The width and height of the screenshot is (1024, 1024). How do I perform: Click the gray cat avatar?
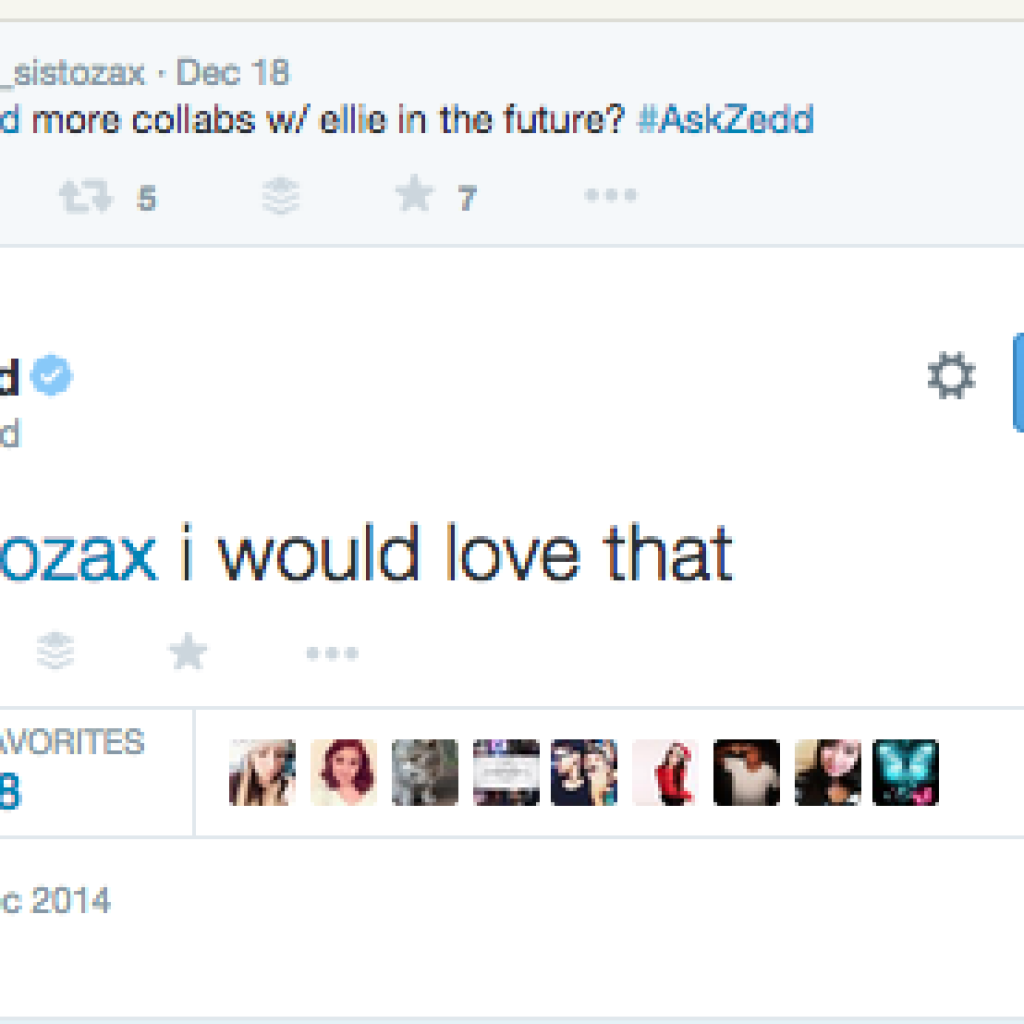pyautogui.click(x=425, y=773)
